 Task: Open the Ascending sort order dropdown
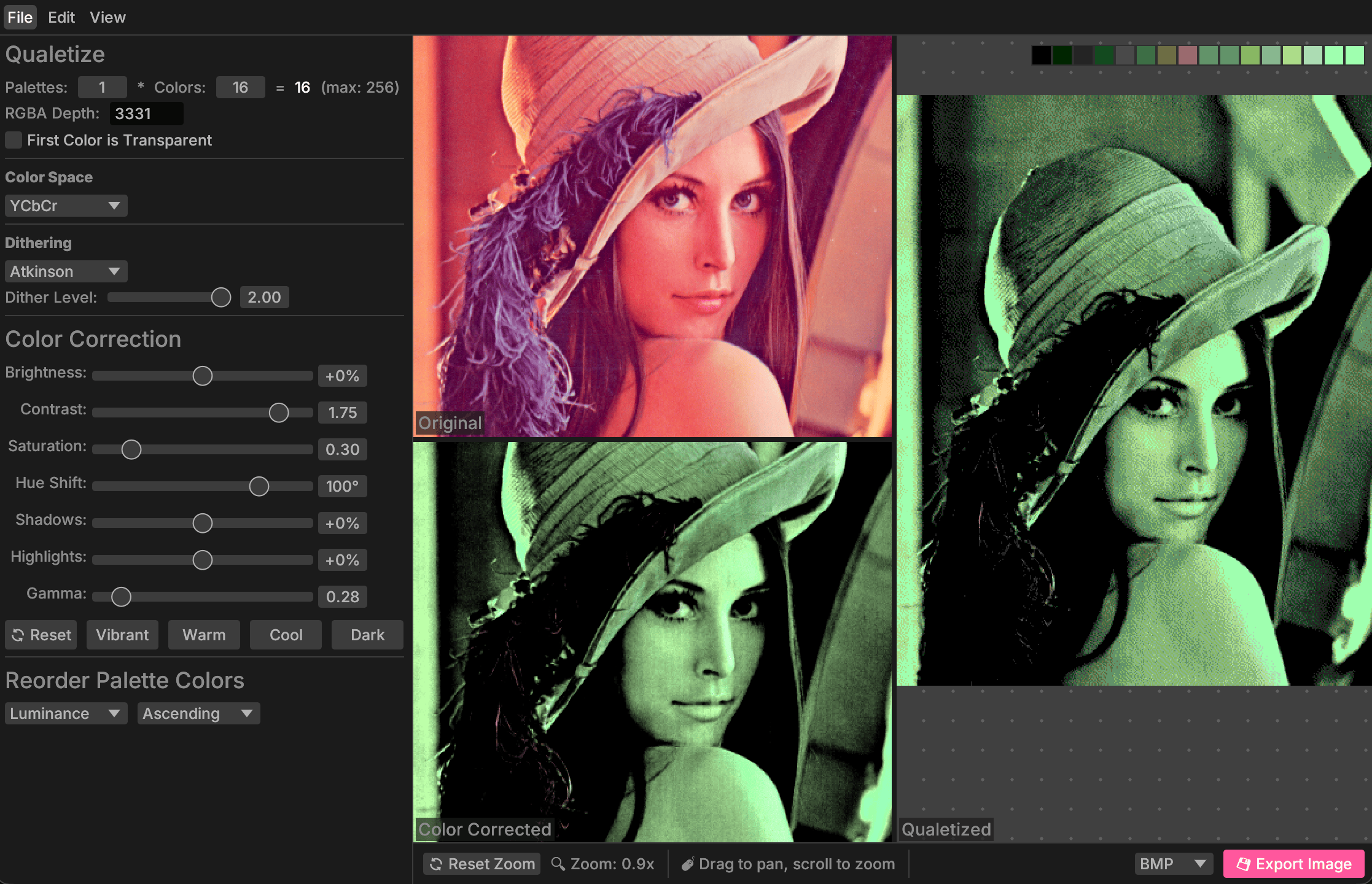(198, 713)
